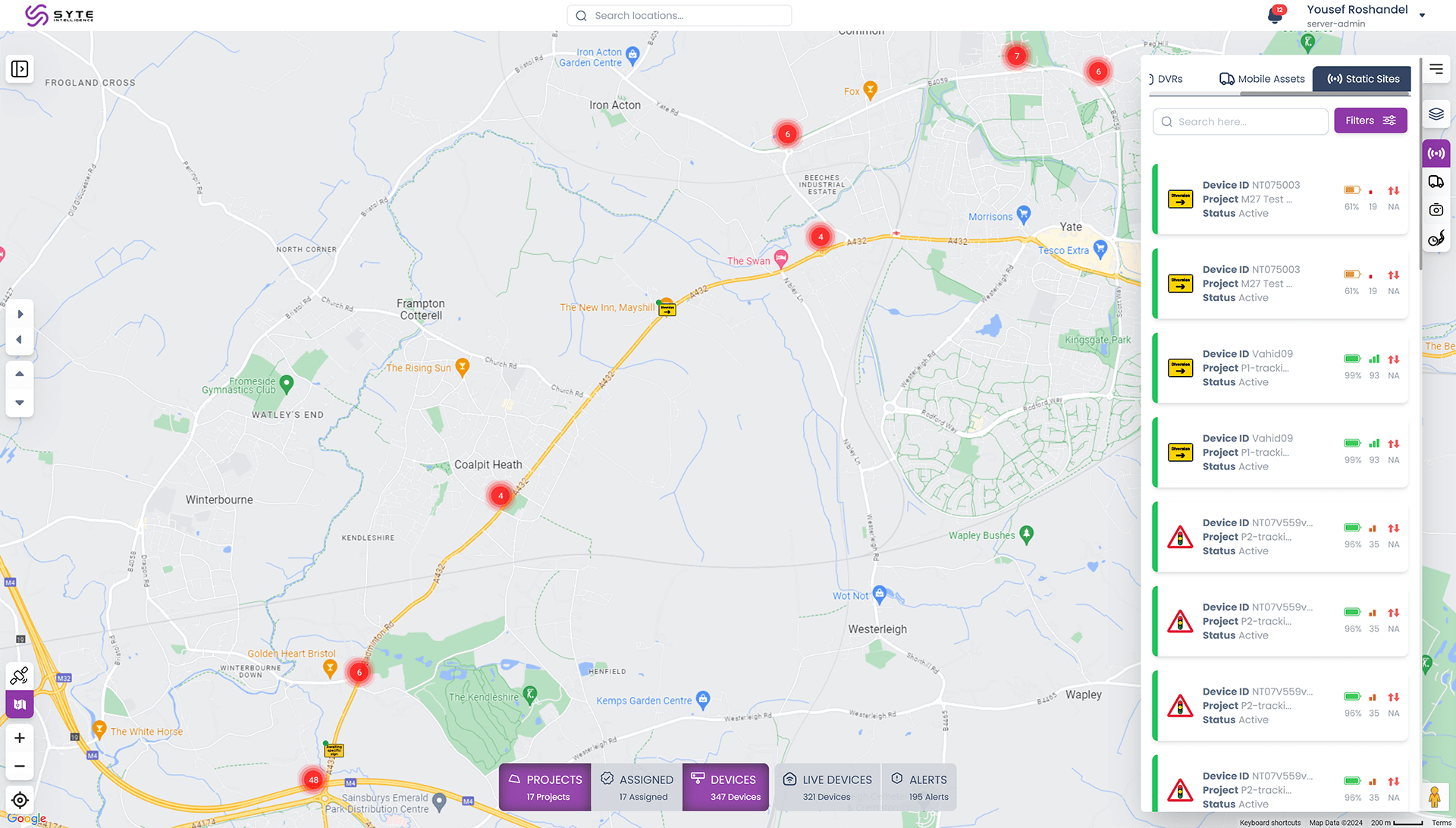Click the Filters button

coord(1370,120)
